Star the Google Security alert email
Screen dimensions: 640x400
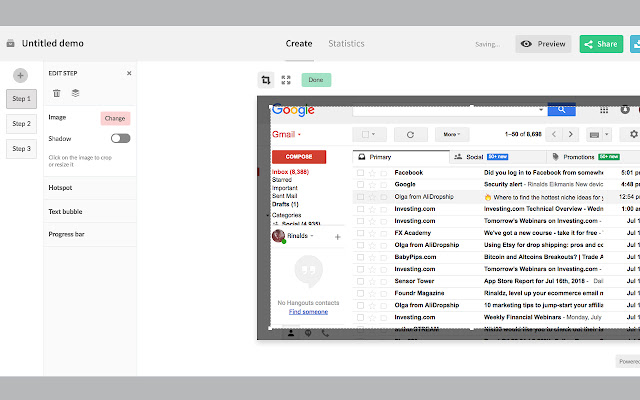tap(372, 184)
